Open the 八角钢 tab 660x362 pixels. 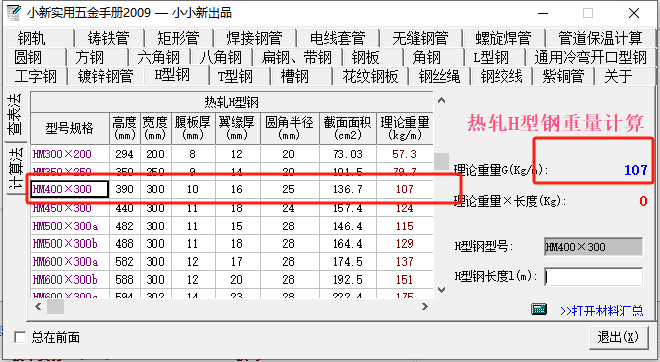coord(221,57)
